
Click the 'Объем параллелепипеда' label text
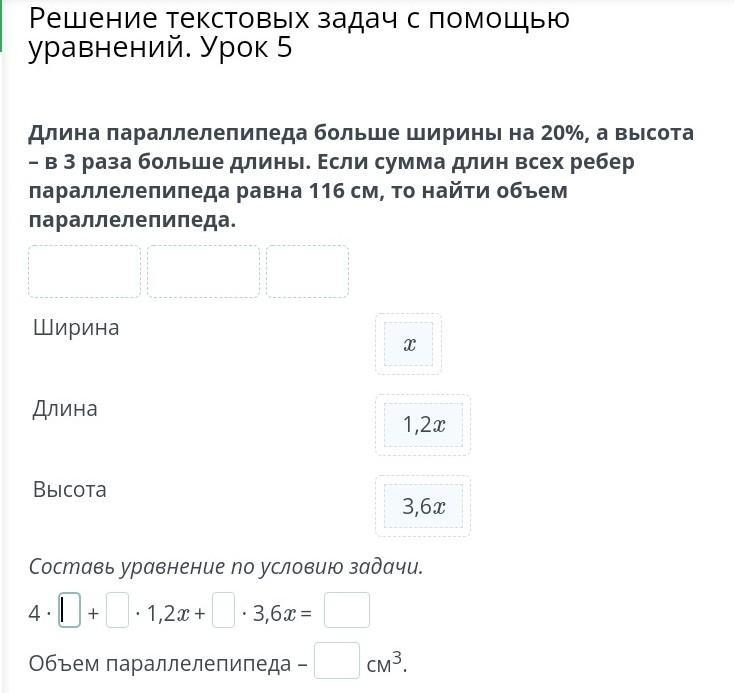click(x=162, y=664)
